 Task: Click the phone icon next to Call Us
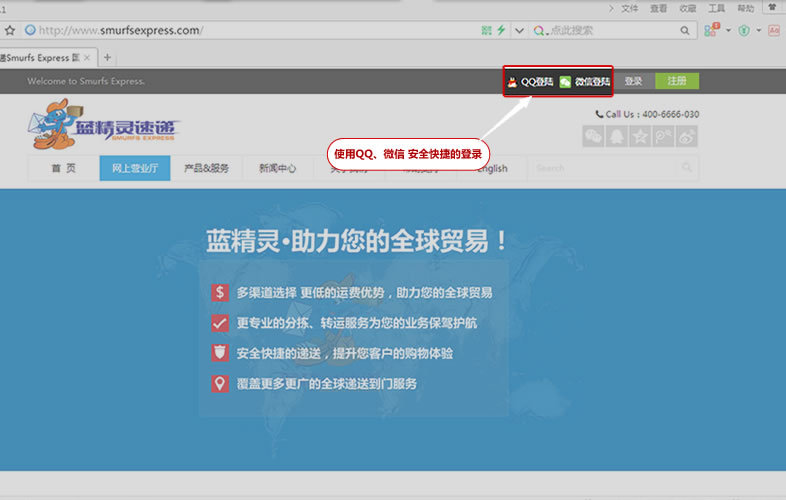point(599,114)
